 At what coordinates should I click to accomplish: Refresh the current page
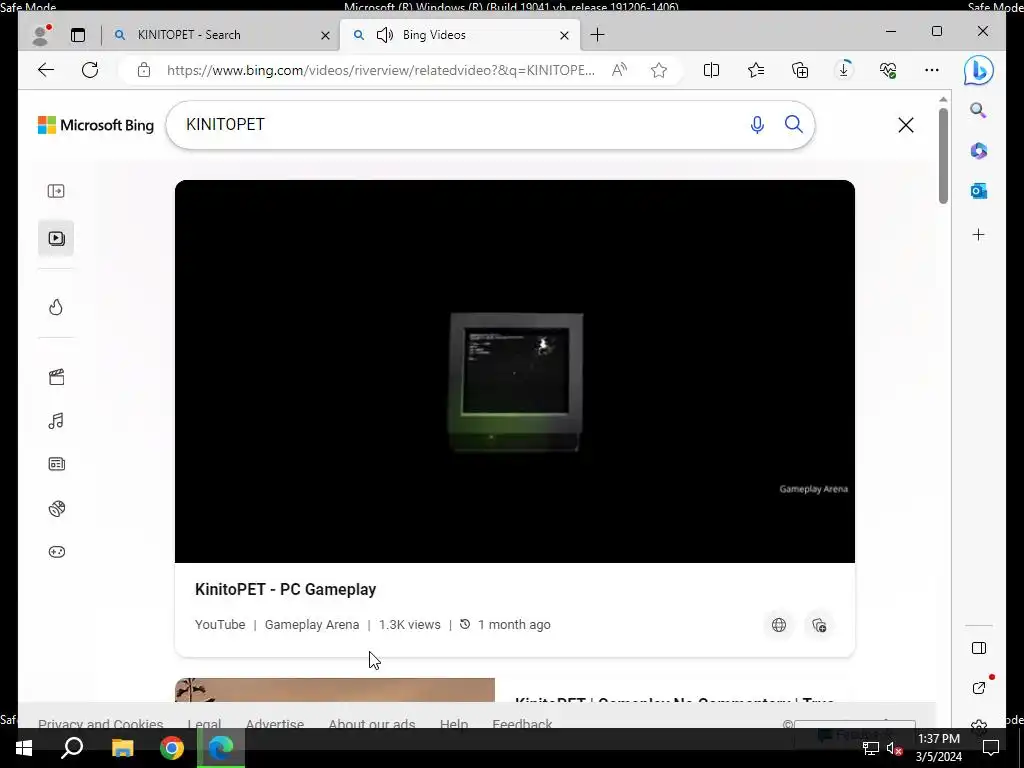click(90, 70)
